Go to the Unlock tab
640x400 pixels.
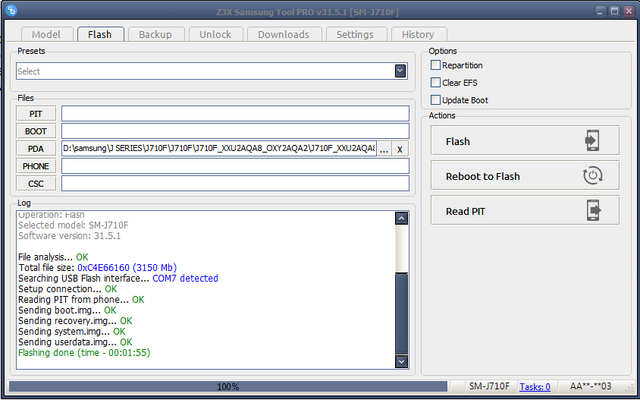216,35
